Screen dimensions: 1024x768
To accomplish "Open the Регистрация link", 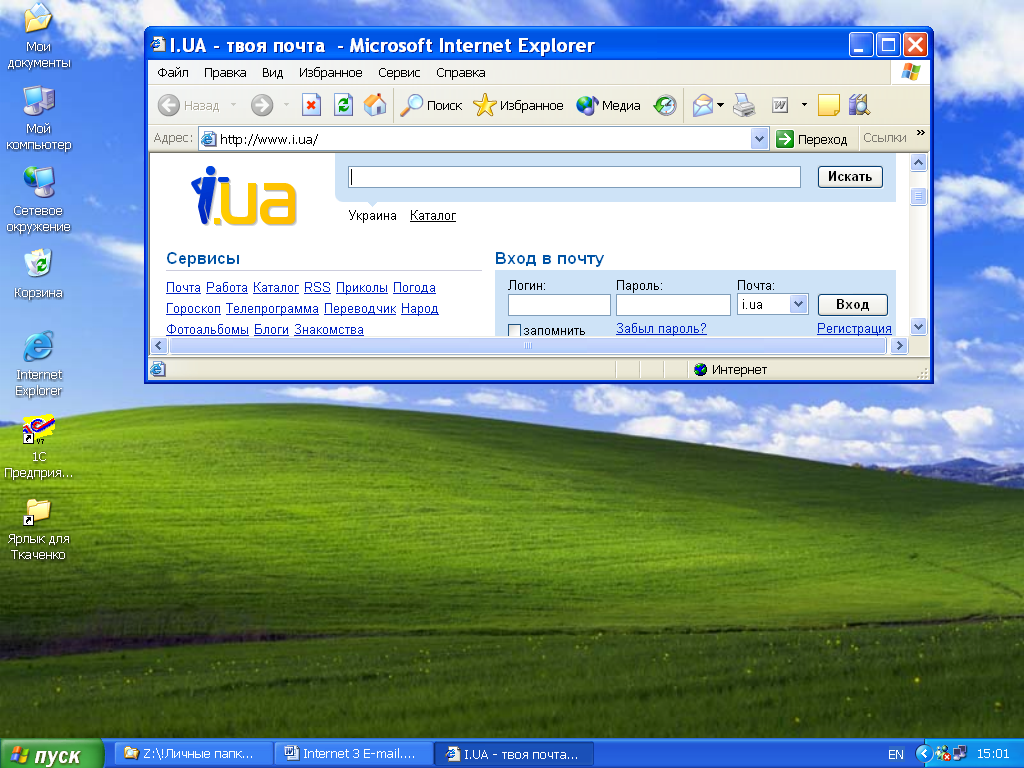I will pyautogui.click(x=854, y=328).
